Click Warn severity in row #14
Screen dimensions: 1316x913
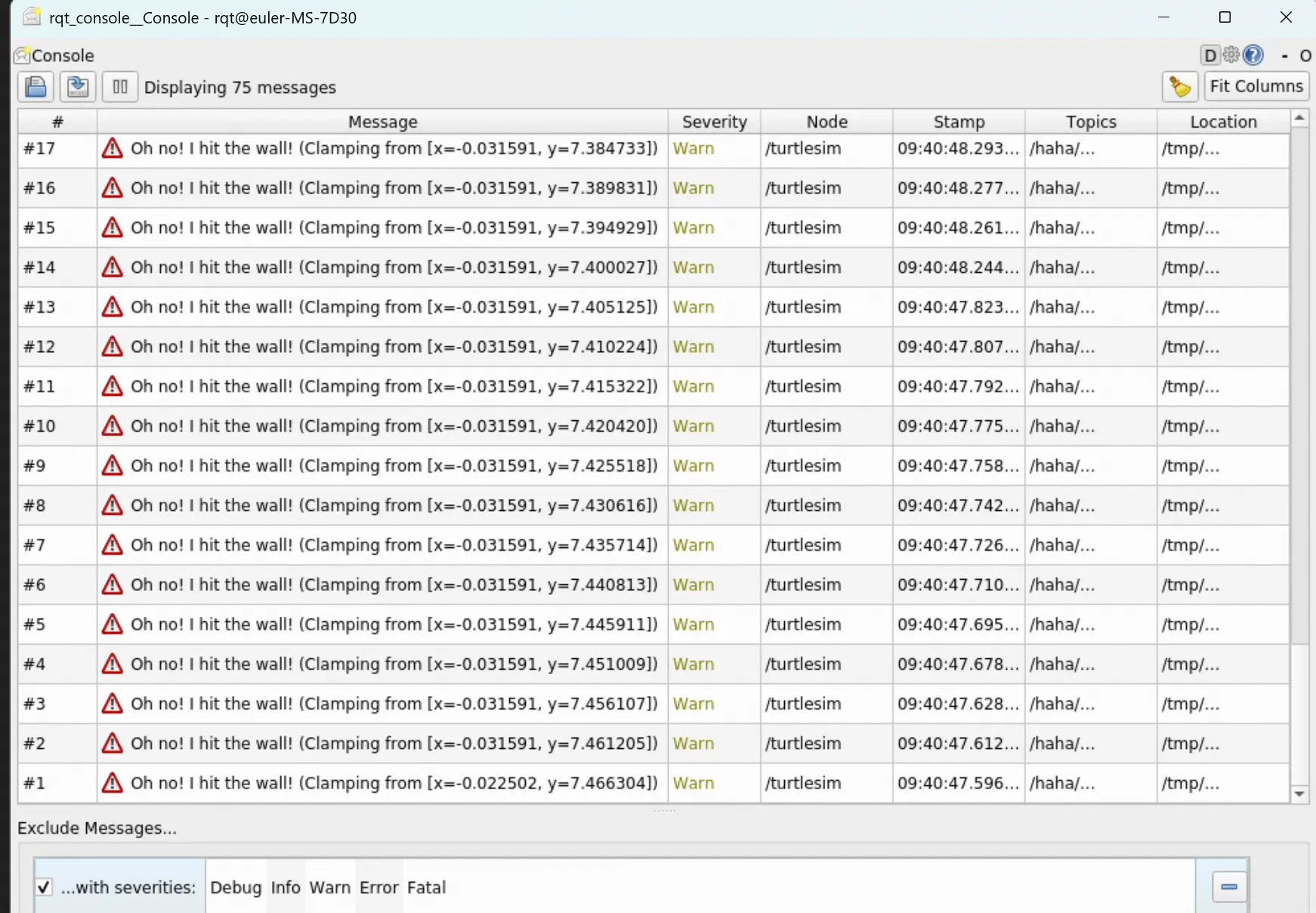point(714,267)
